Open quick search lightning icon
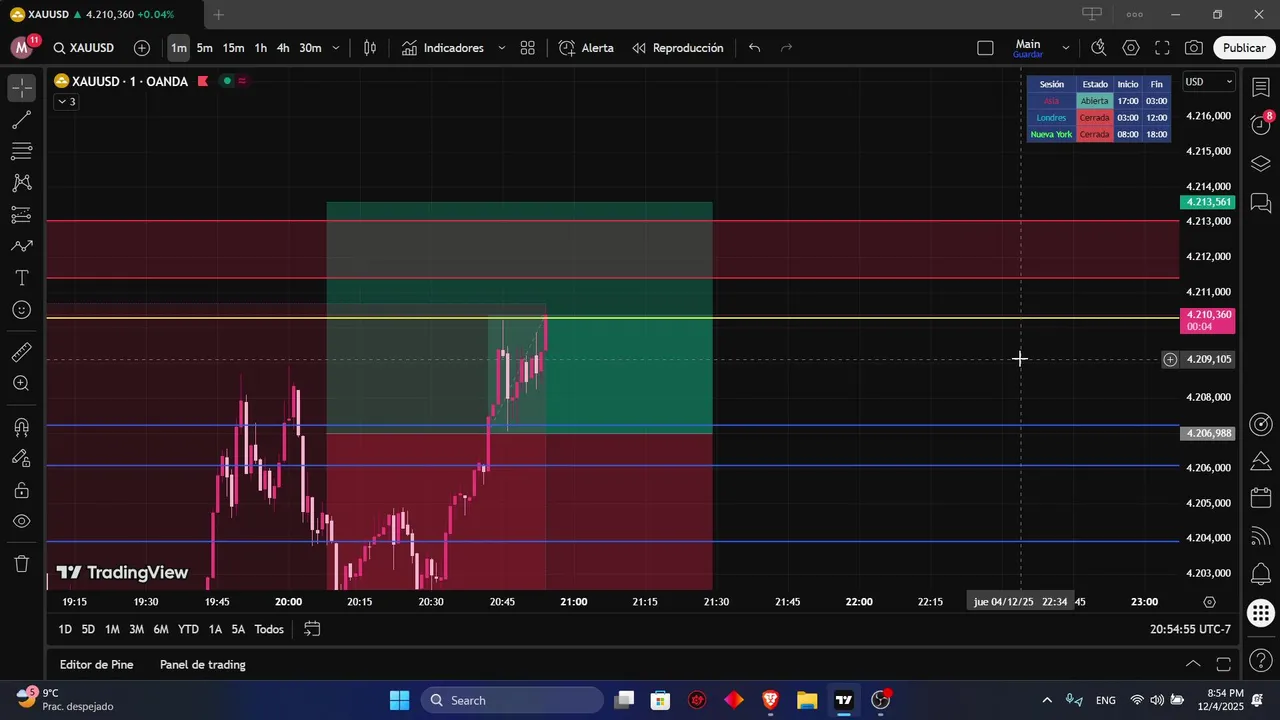Screen dimensions: 1280x720 point(1099,48)
